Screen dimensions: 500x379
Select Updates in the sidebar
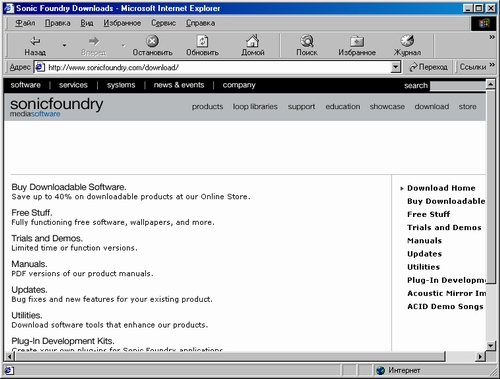424,254
